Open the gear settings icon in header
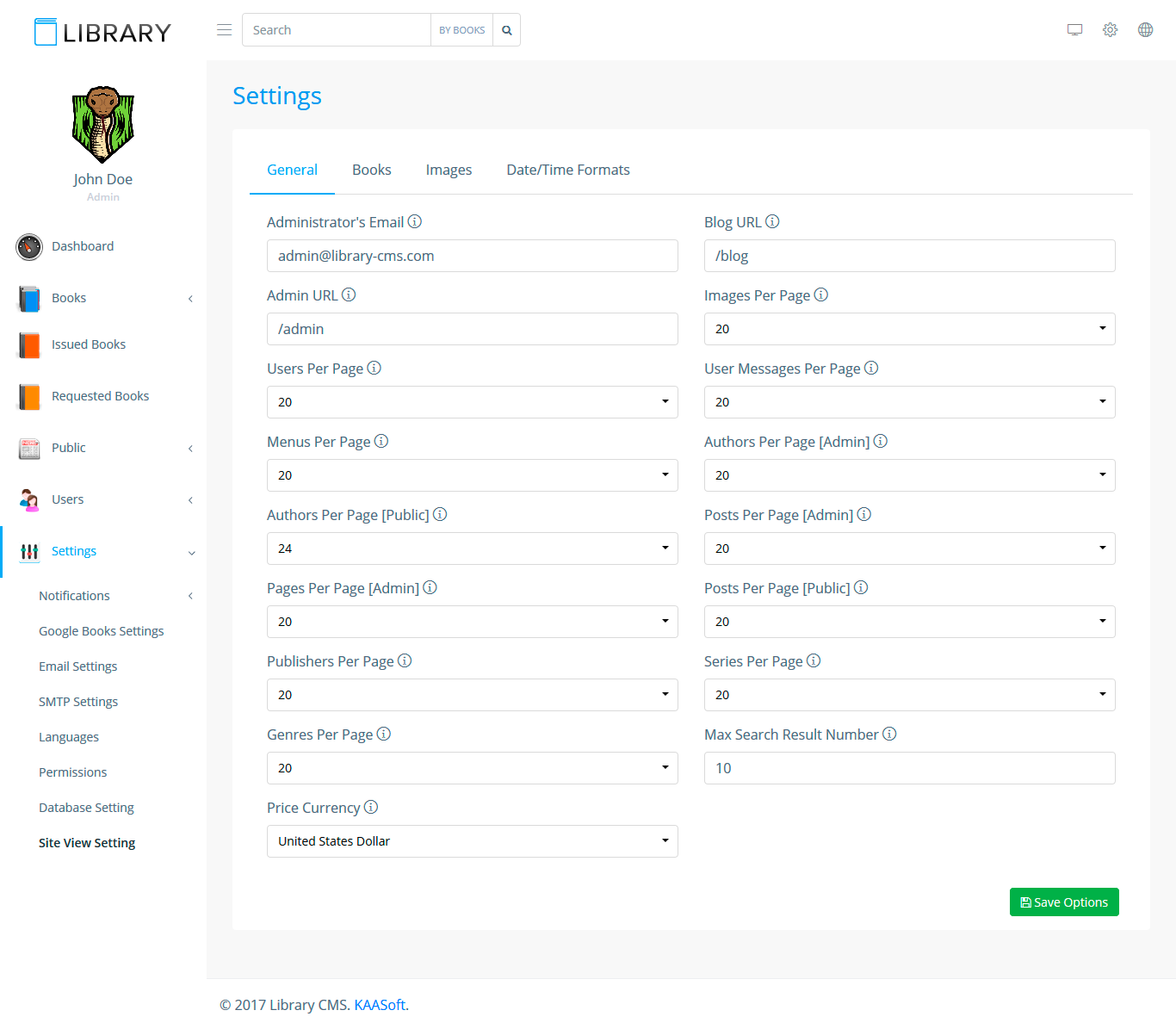 point(1110,30)
